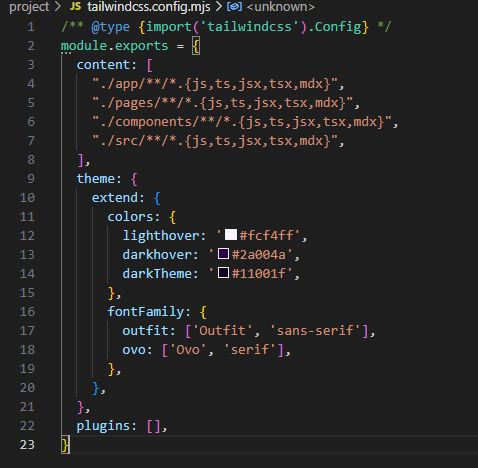Click the 'extend' property key
Screen dimensions: 478x468
[x=115, y=198]
